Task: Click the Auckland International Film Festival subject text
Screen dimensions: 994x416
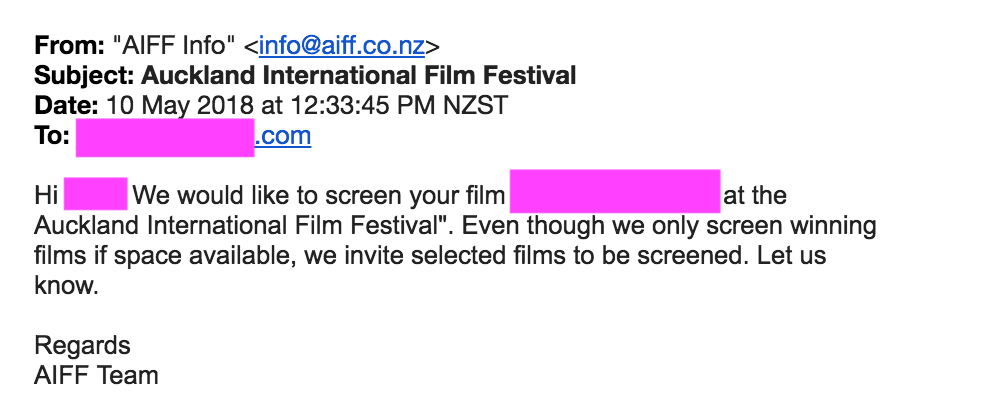Action: pos(359,75)
